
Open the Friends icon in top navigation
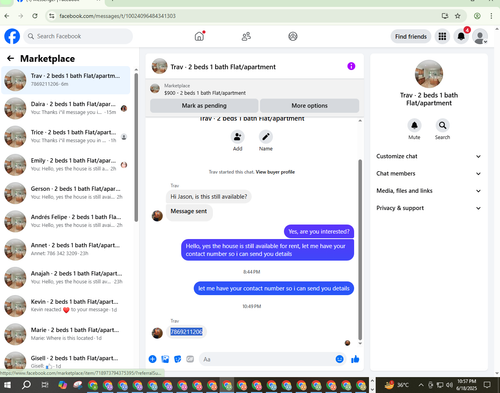[246, 36]
